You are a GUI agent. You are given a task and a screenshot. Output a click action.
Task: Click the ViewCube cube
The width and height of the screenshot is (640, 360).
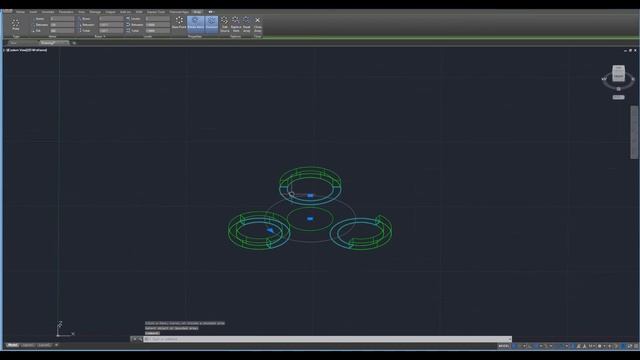point(618,73)
